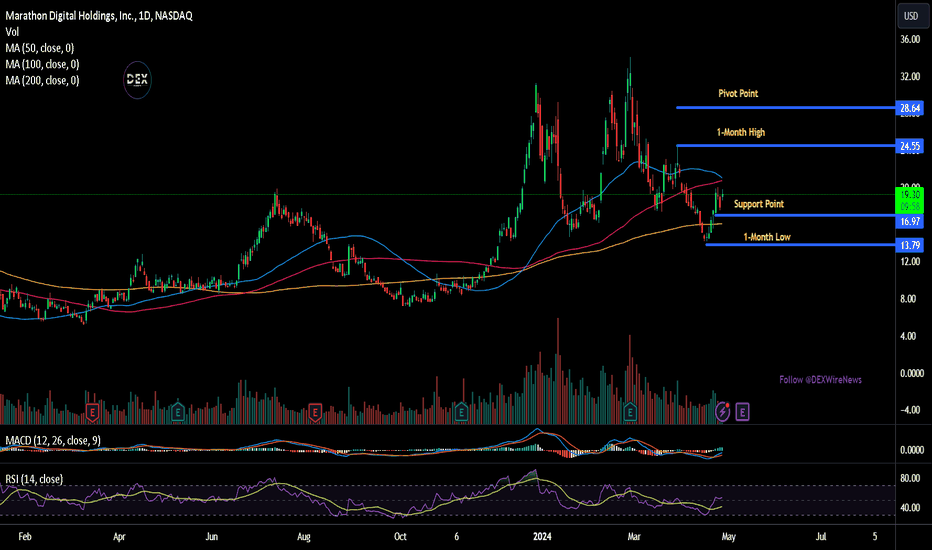932x550 pixels.
Task: Select the MA (100, close, 0) indicator label
Action: click(42, 64)
